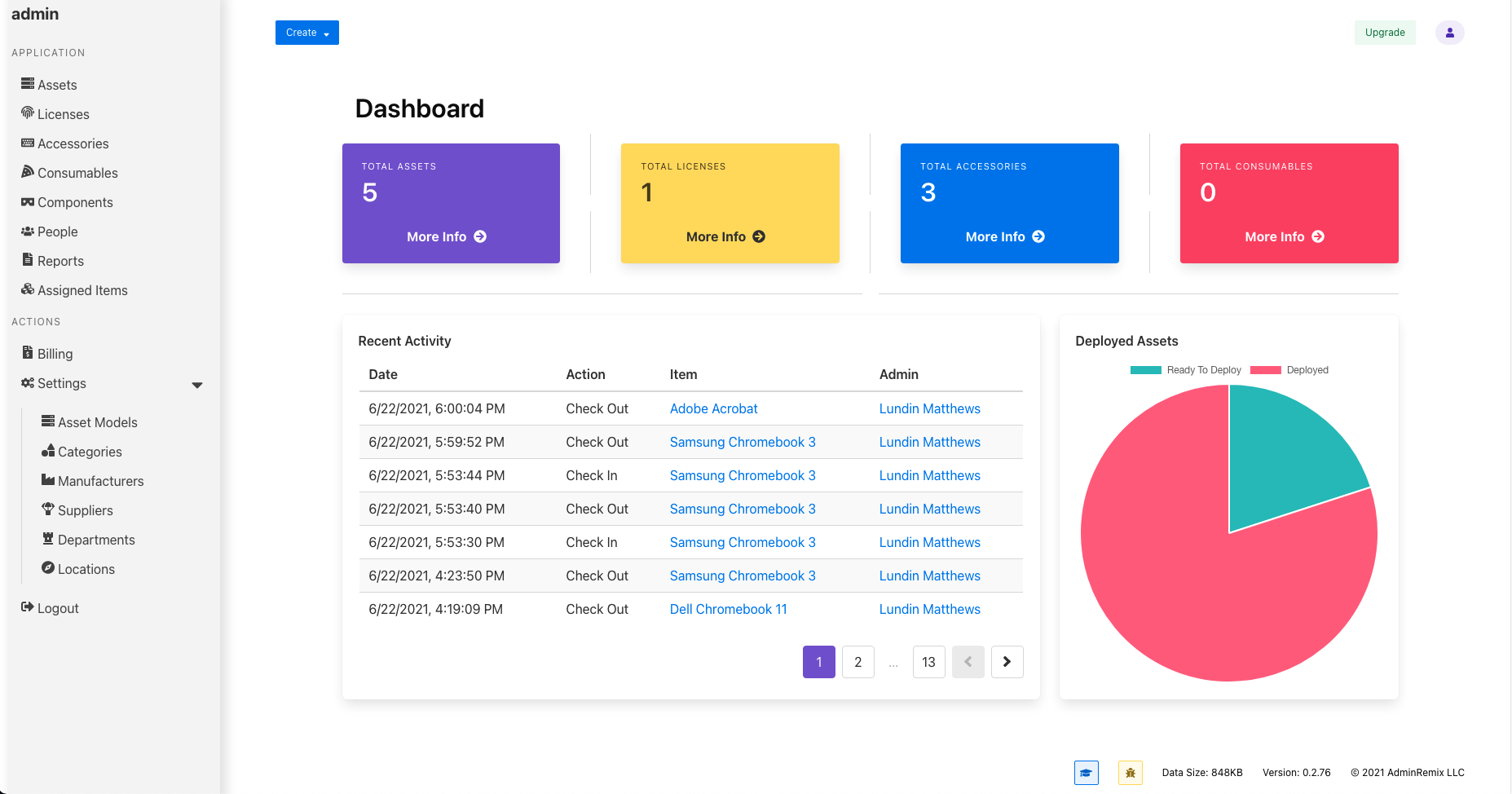
Task: Open Samsung Chromebook 3 from 5:59:52 PM row
Action: [x=743, y=442]
